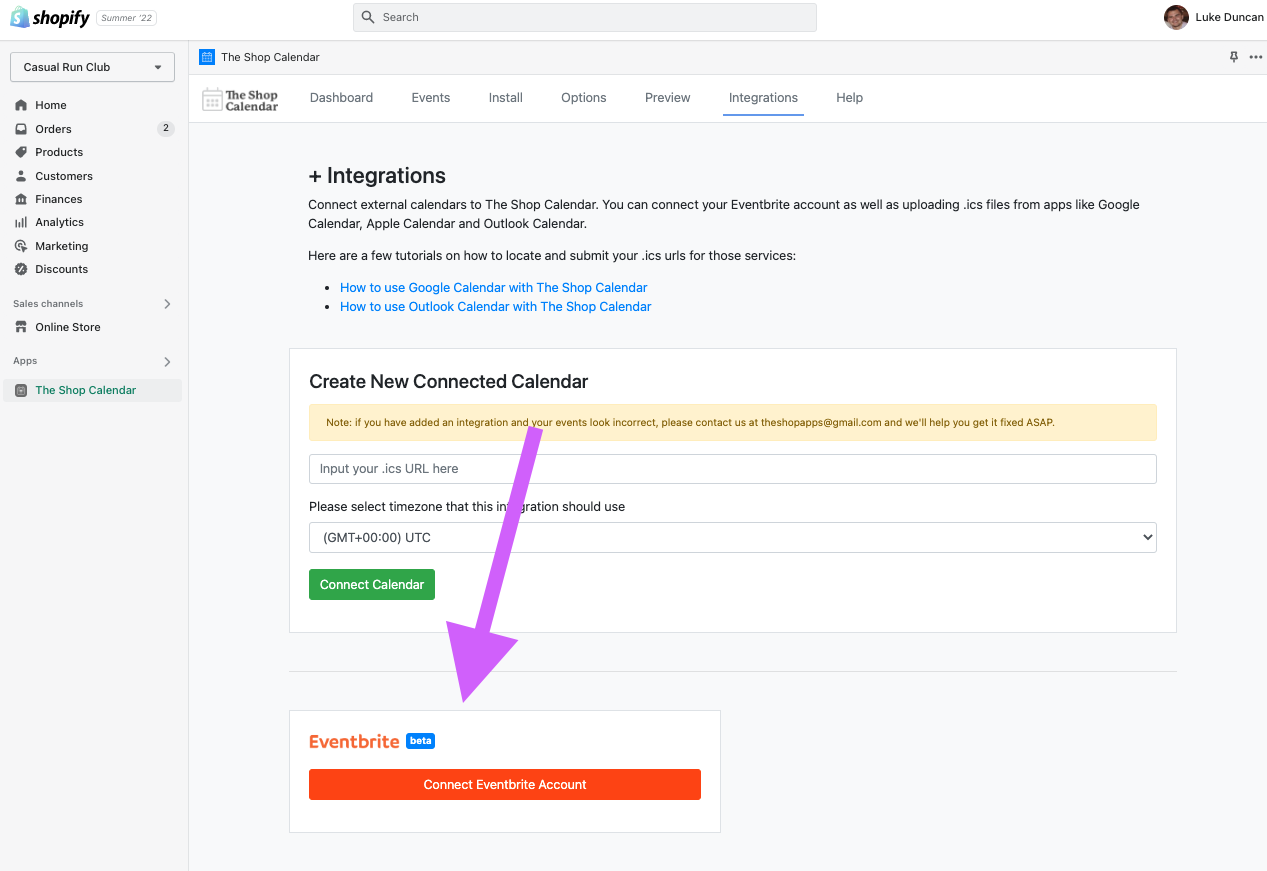The height and width of the screenshot is (871, 1267).
Task: Click the Eventbrite logo
Action: (x=354, y=742)
